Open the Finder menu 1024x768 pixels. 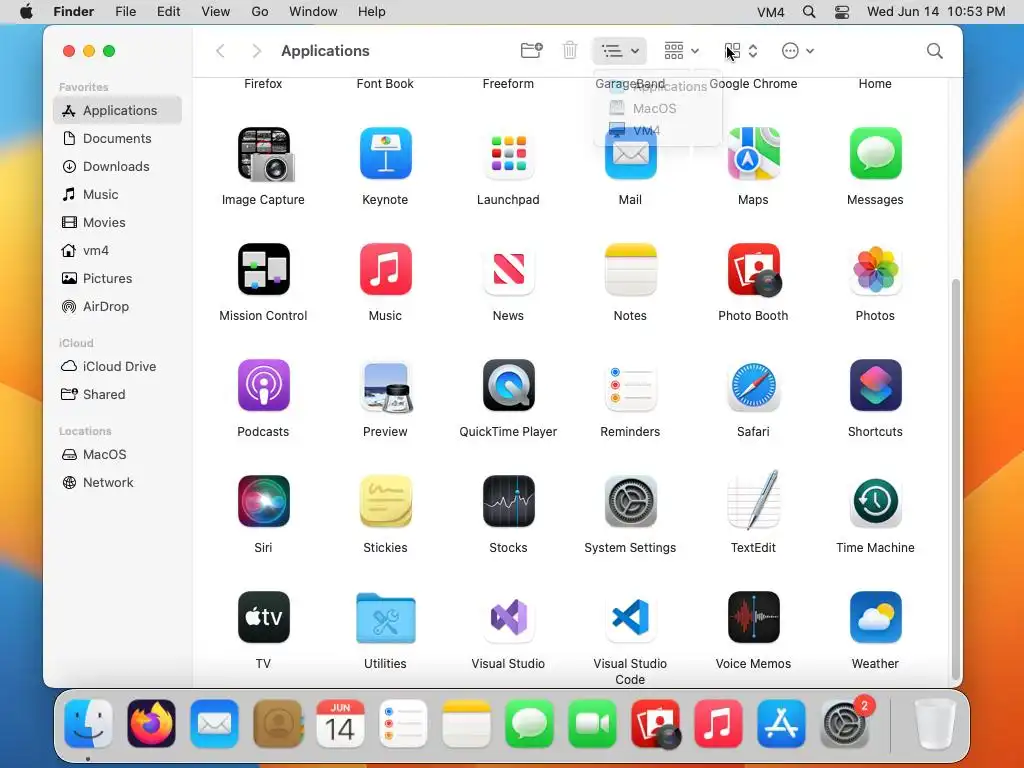[73, 12]
